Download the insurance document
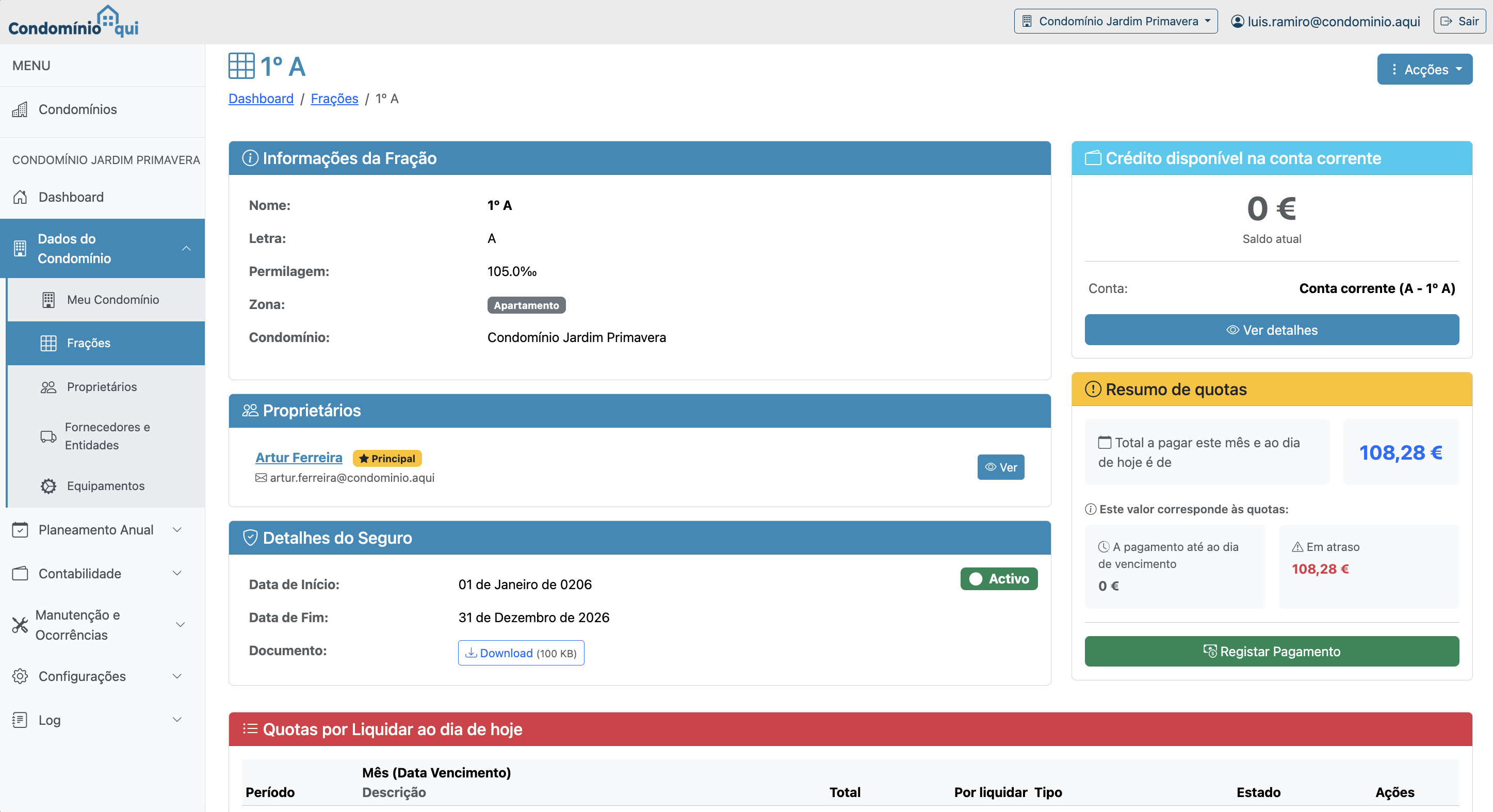 point(521,653)
